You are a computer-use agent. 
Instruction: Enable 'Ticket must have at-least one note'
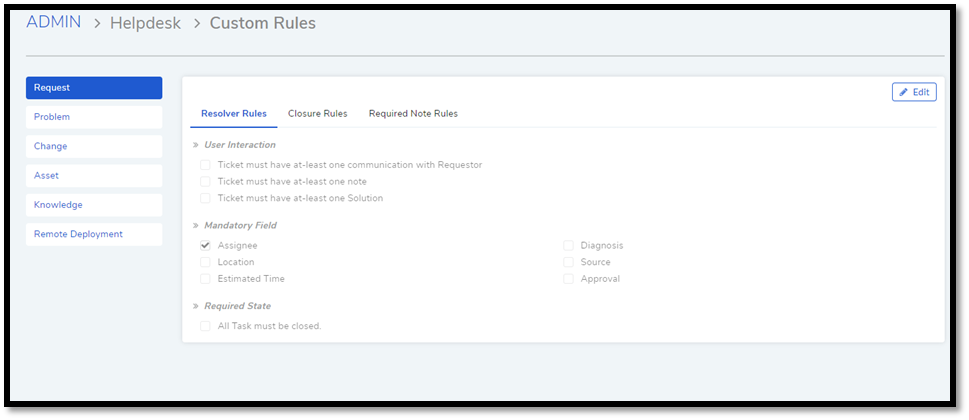205,182
